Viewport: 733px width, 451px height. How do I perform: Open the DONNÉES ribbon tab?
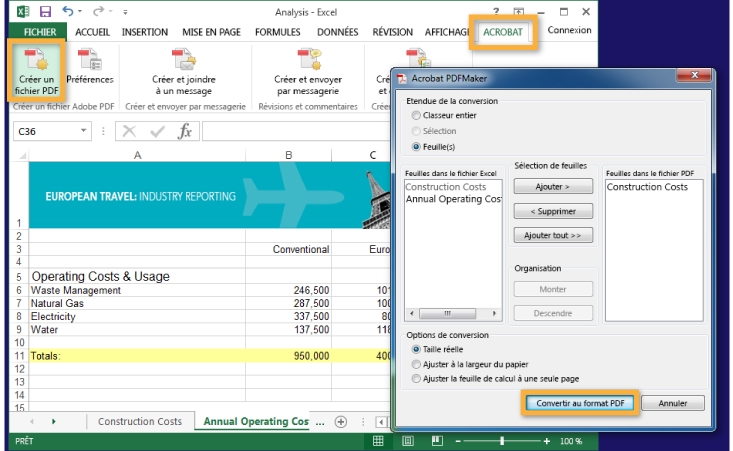coord(337,32)
